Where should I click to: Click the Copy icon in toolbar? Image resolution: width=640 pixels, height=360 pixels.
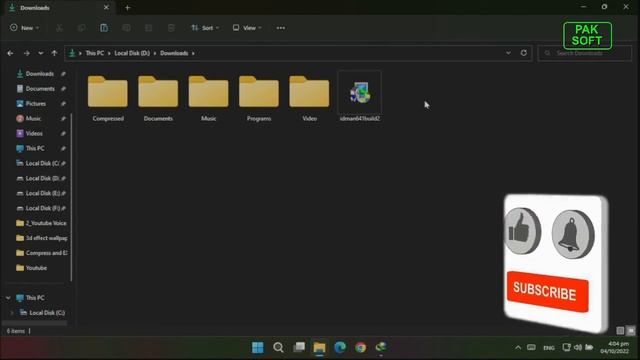82,28
